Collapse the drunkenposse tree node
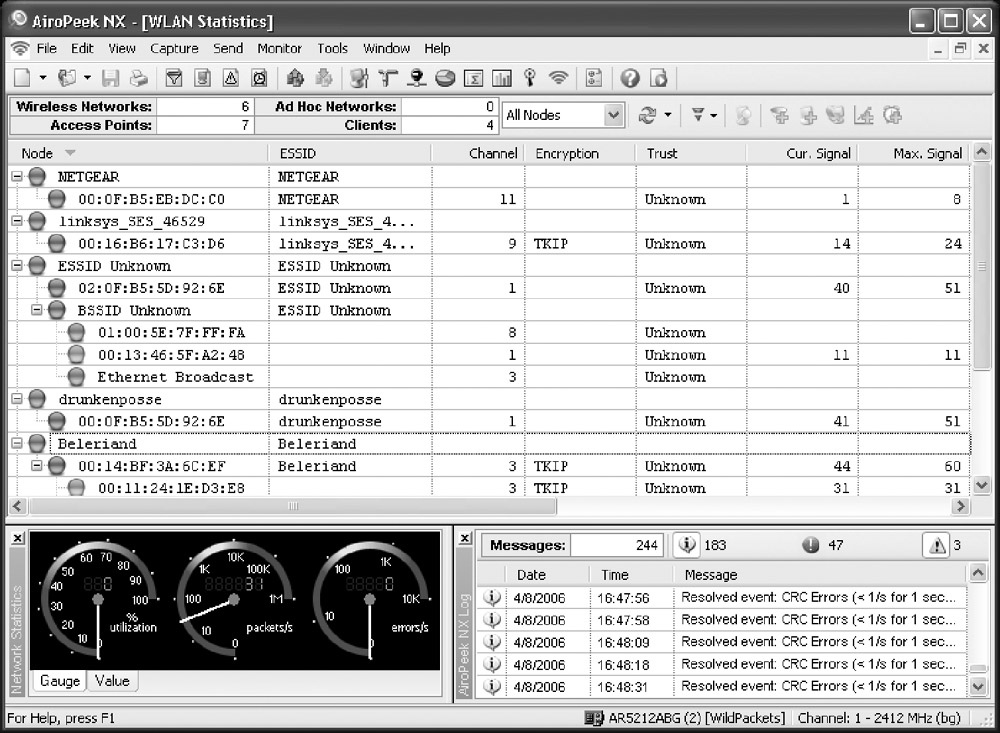 [17, 399]
